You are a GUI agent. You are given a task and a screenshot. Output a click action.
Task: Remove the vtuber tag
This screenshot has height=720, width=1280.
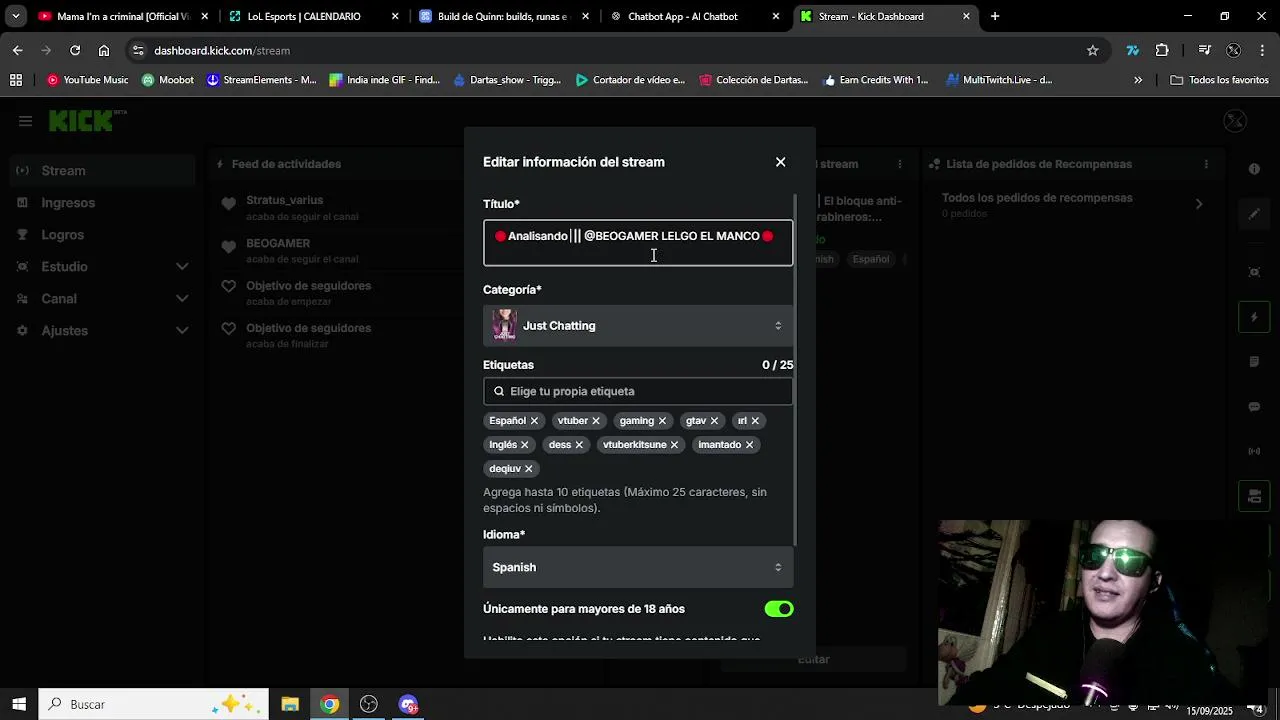(596, 421)
